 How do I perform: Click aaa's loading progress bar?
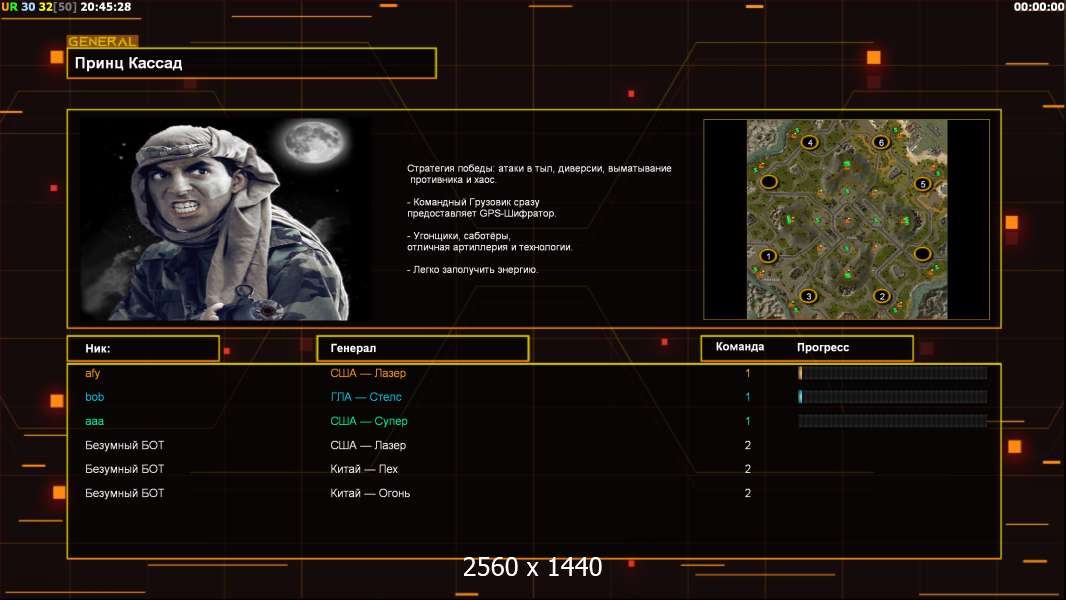(x=892, y=421)
